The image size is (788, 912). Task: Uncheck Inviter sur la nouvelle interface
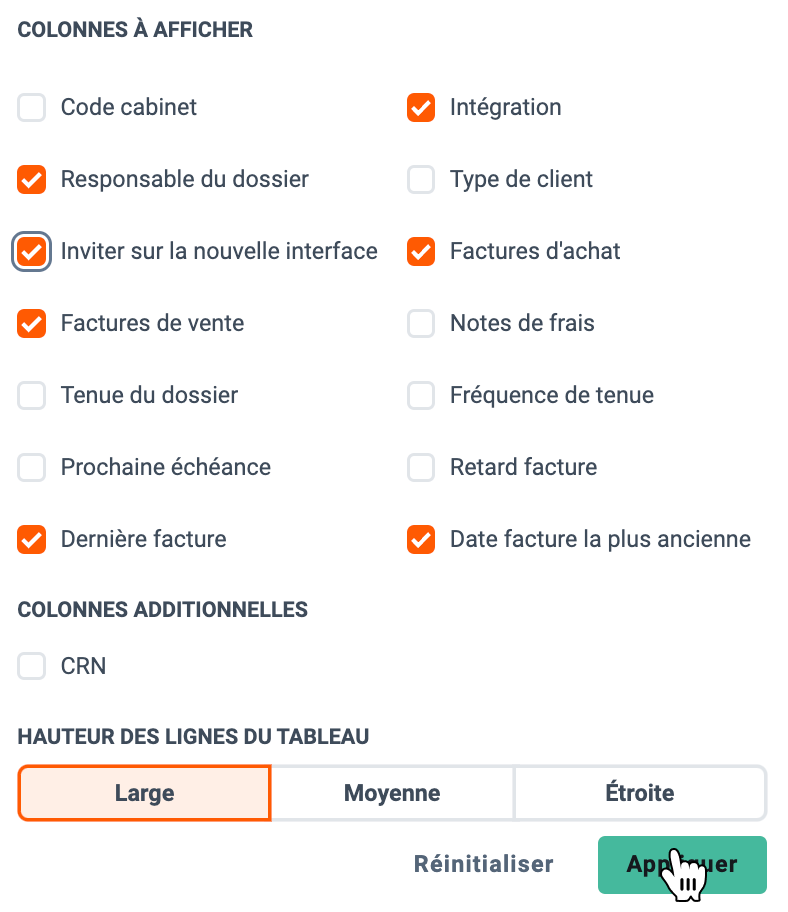(31, 252)
